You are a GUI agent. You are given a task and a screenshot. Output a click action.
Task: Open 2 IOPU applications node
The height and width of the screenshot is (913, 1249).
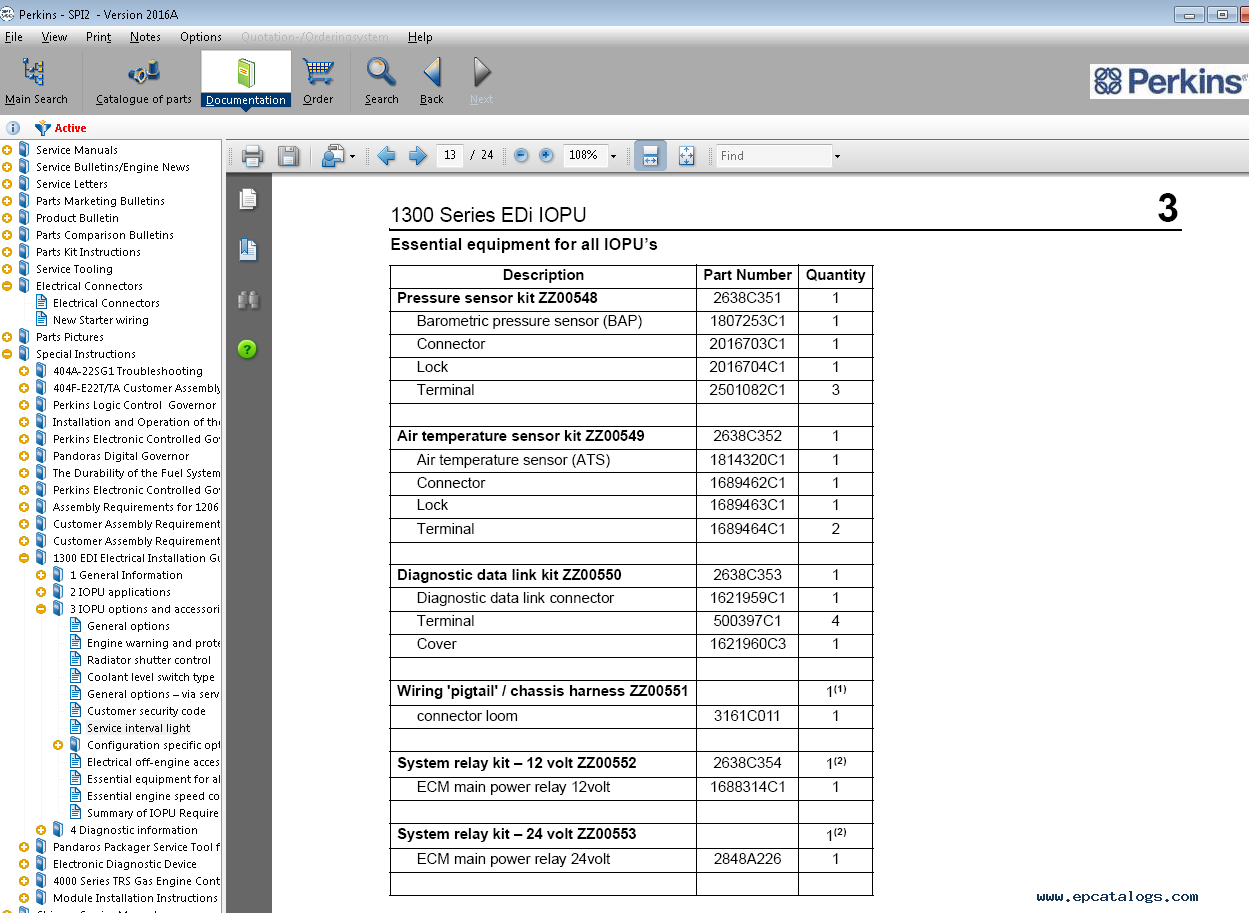pyautogui.click(x=120, y=592)
